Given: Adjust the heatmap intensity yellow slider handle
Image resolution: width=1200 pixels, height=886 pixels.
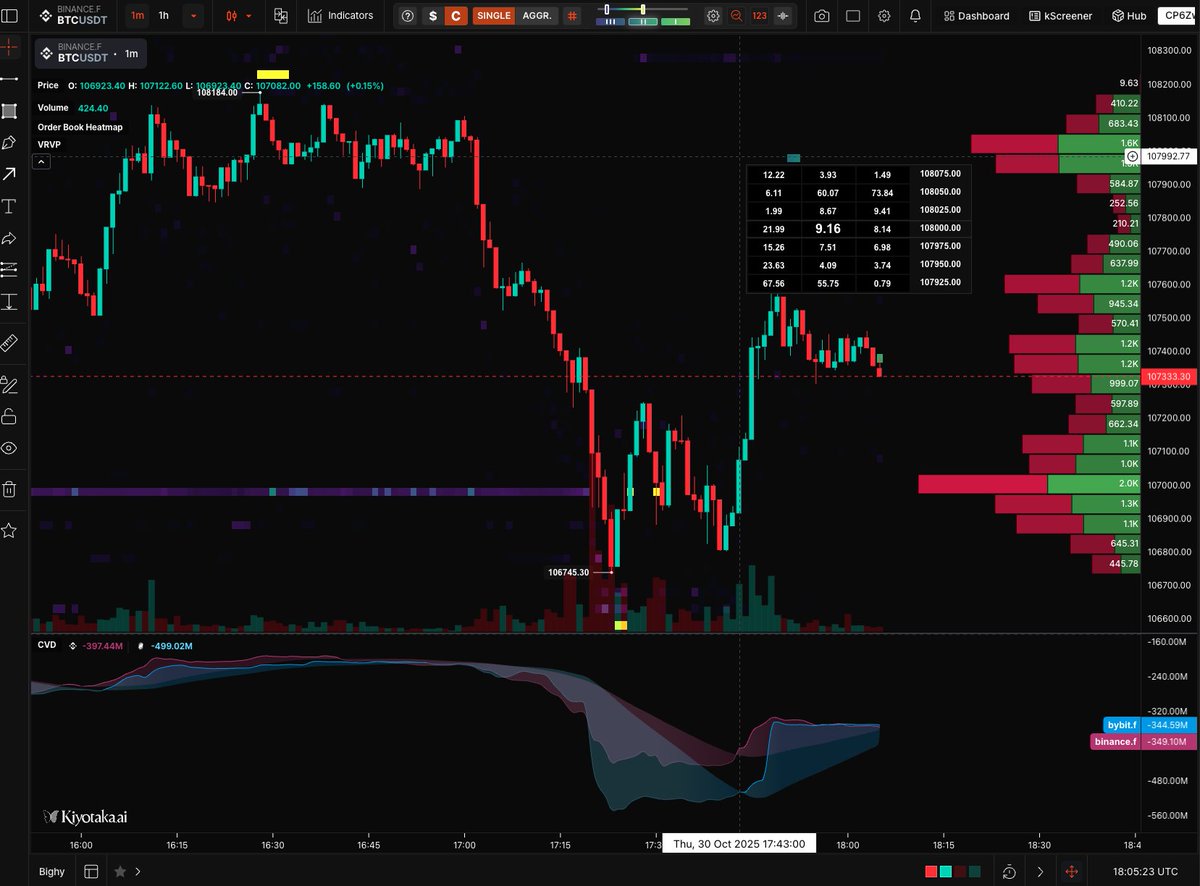Looking at the screenshot, I should point(643,9).
